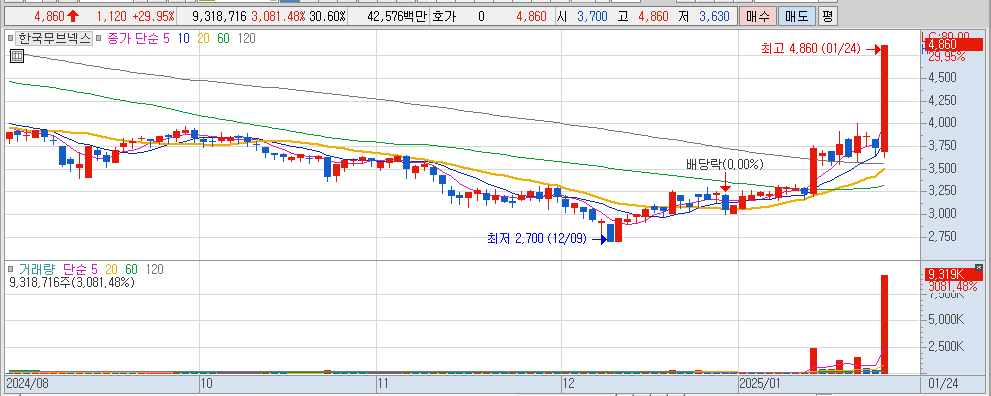Click the 최저 2,700 (12/09) low marker
The height and width of the screenshot is (396, 991).
tap(547, 239)
